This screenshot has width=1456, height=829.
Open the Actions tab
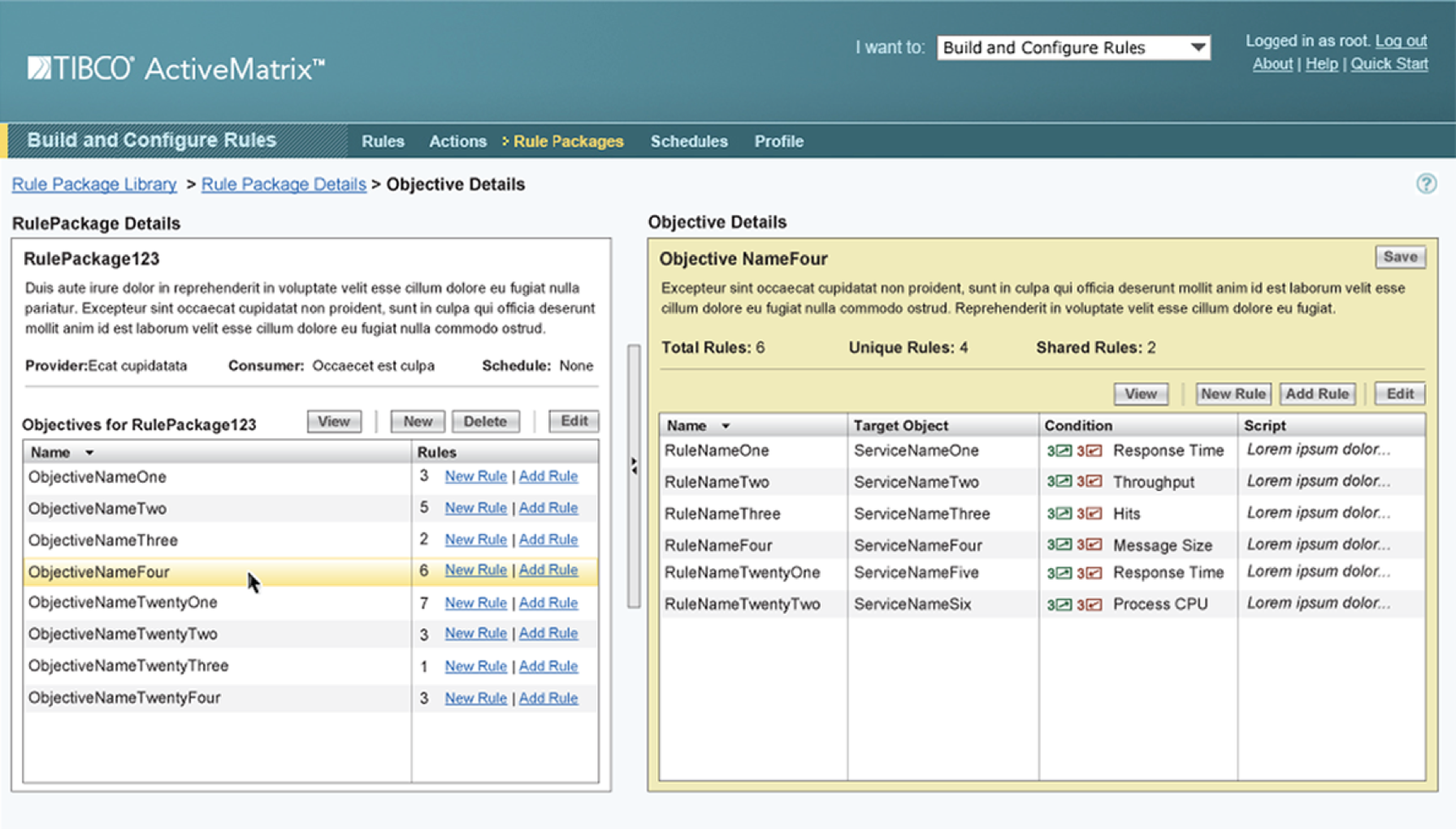pyautogui.click(x=457, y=141)
